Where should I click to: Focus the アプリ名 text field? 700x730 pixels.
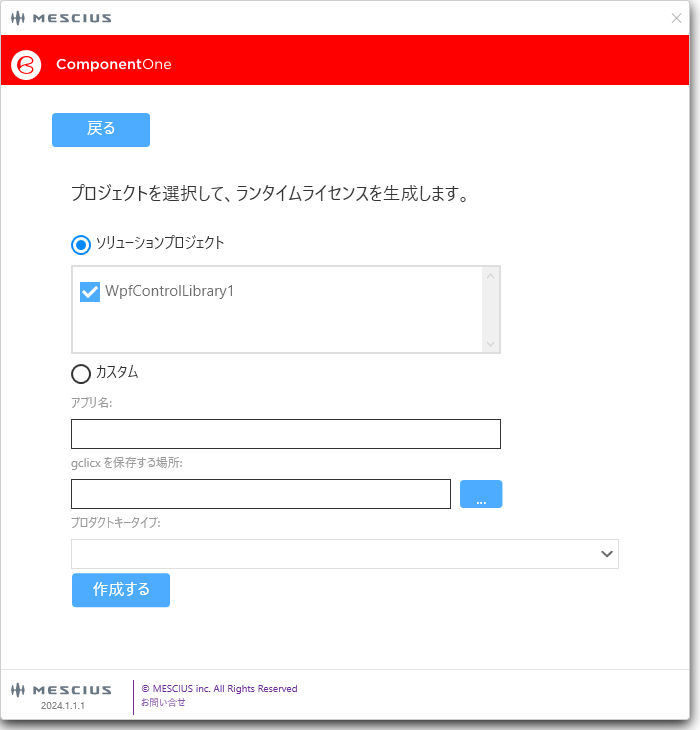tap(286, 434)
